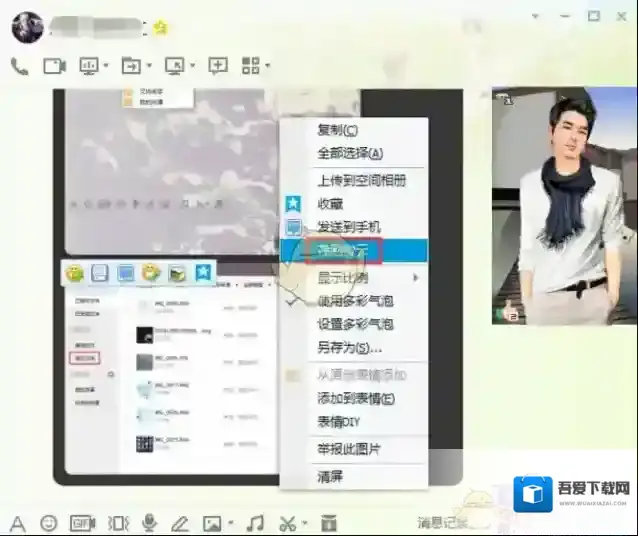Open the emoji smiley picker

point(49,523)
